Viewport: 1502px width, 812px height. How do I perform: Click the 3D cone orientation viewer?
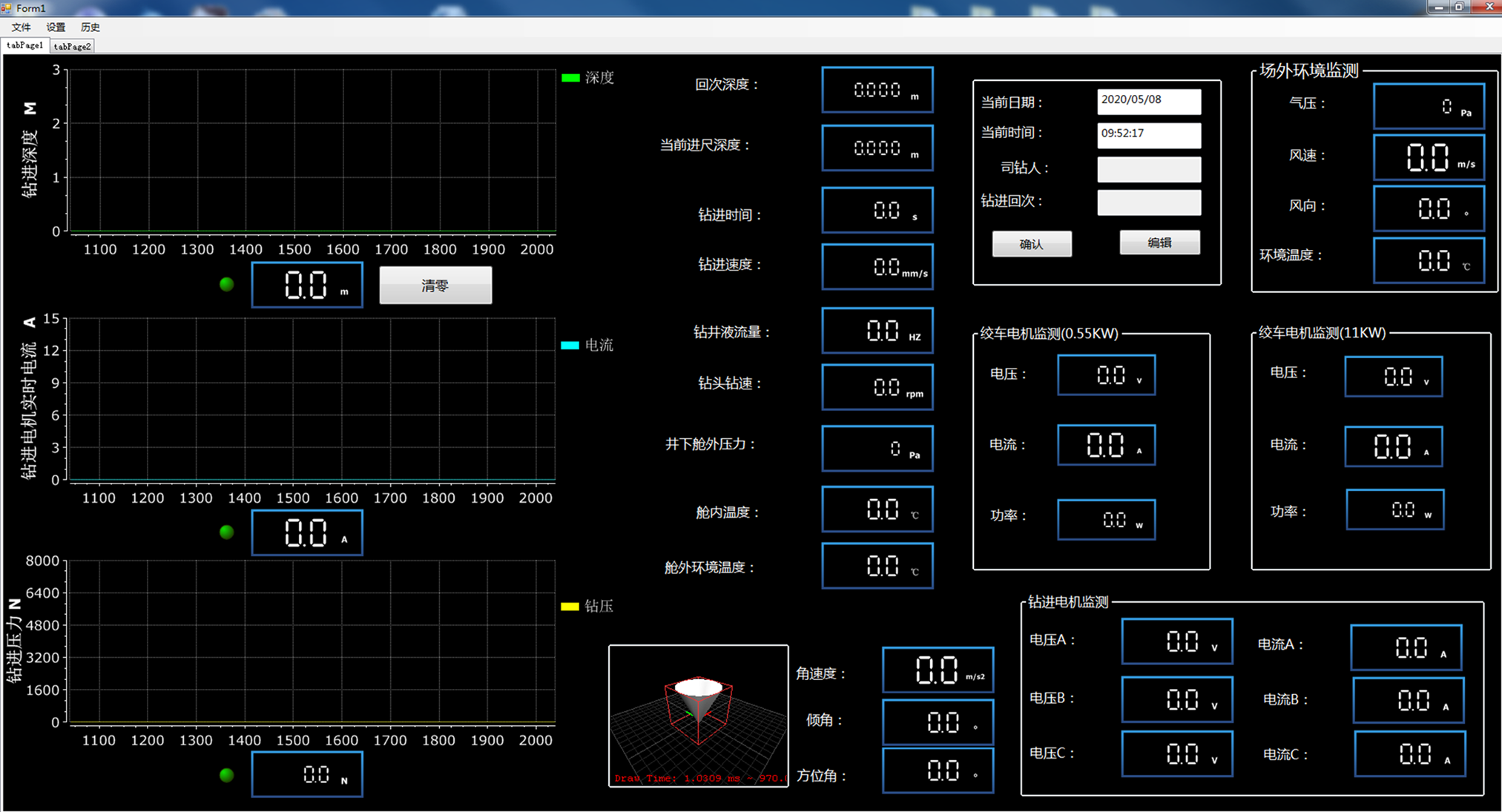click(698, 716)
